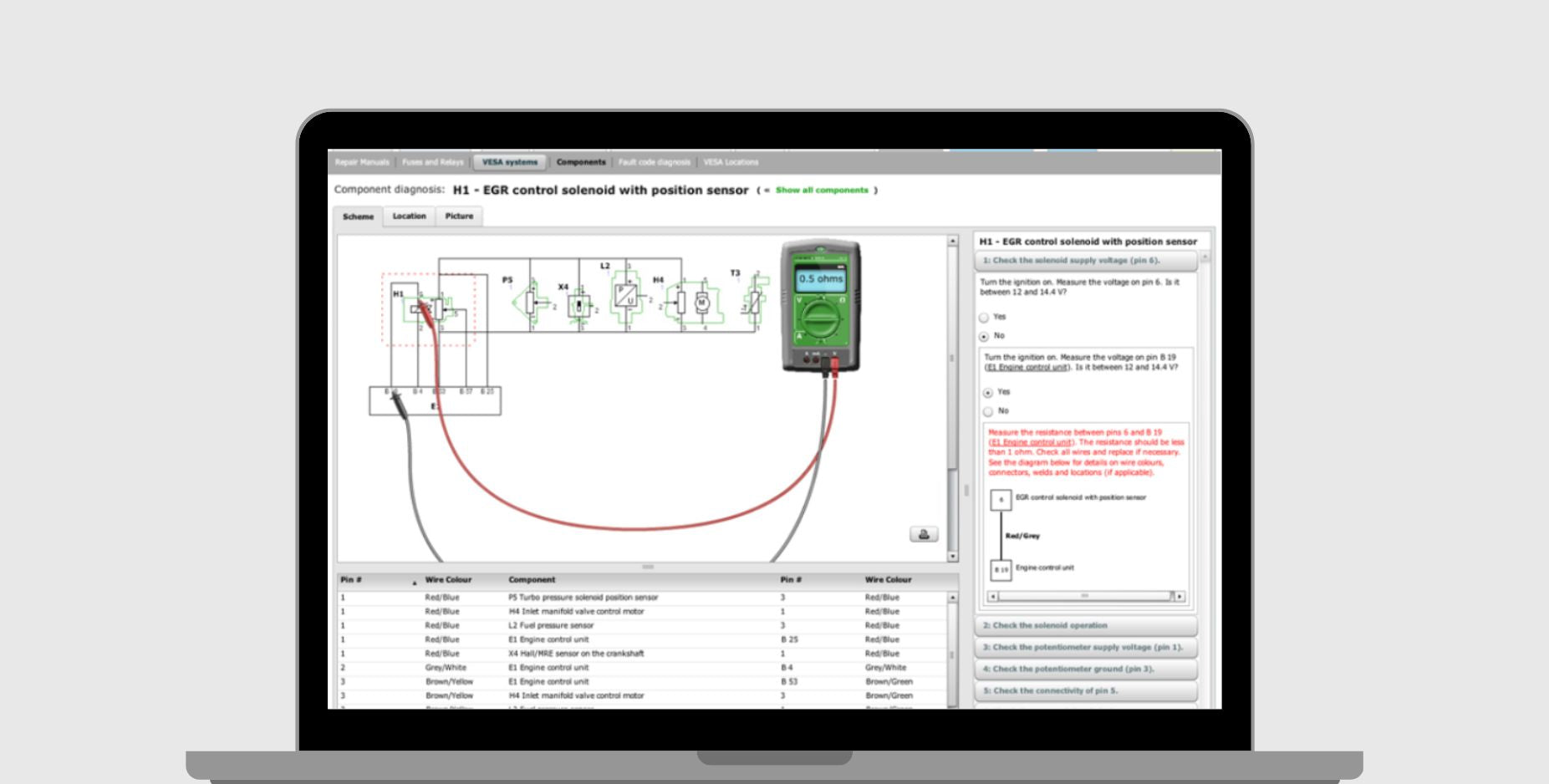Open the Fault code diagnosis menu

pos(654,162)
